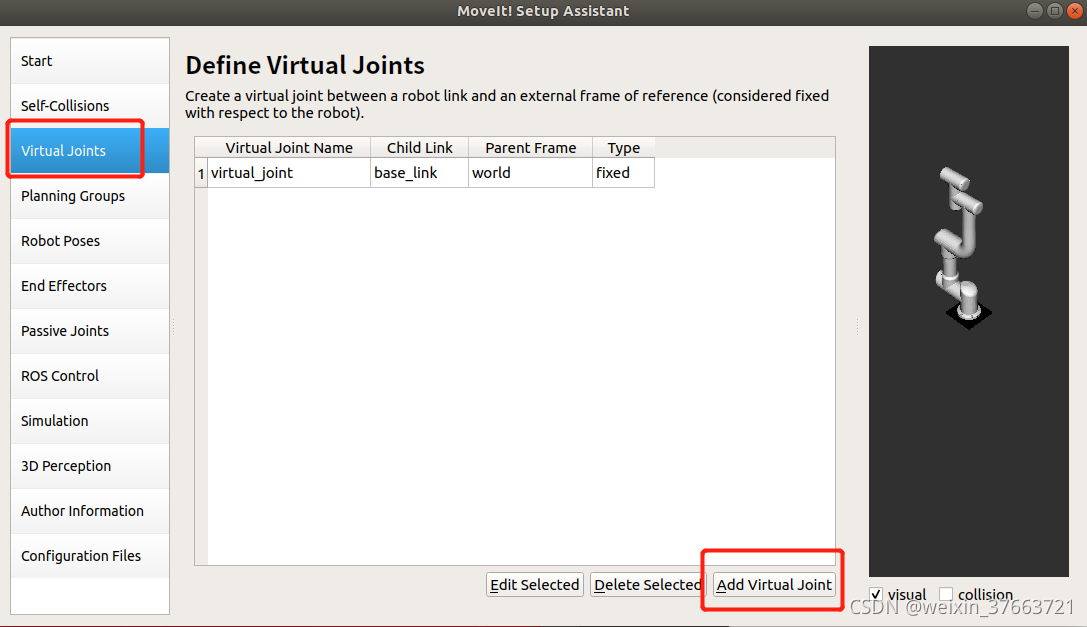Click the Edit Selected button
Screen dimensions: 1087x627
[x=534, y=585]
